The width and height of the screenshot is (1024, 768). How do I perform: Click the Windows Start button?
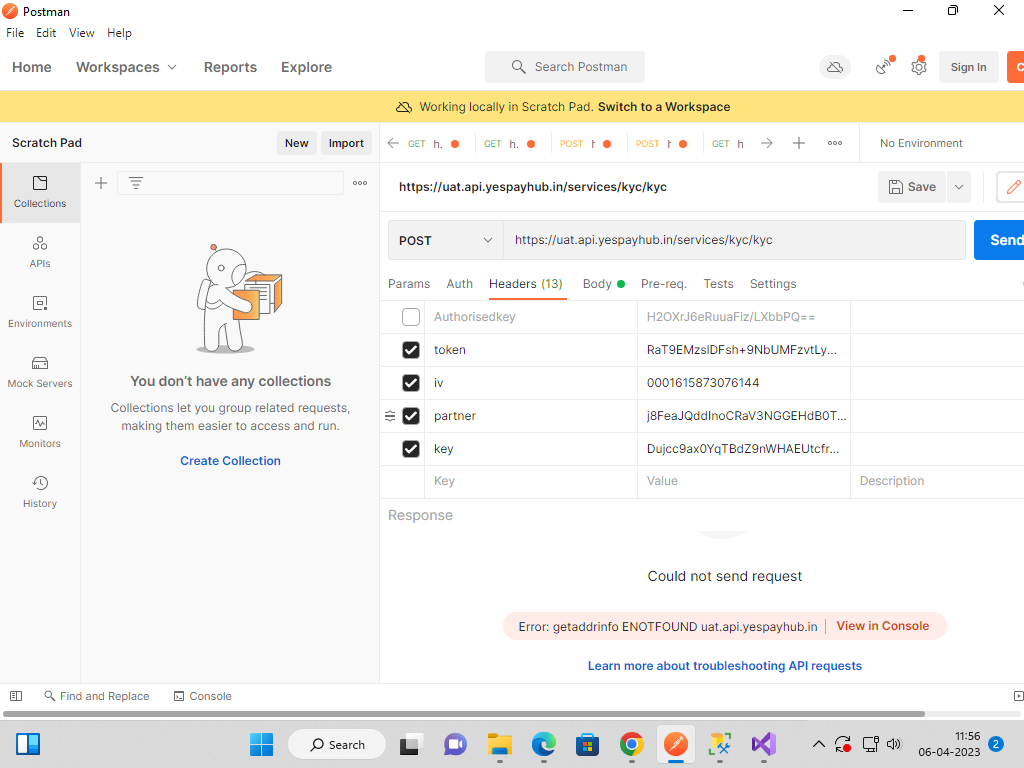click(x=261, y=744)
